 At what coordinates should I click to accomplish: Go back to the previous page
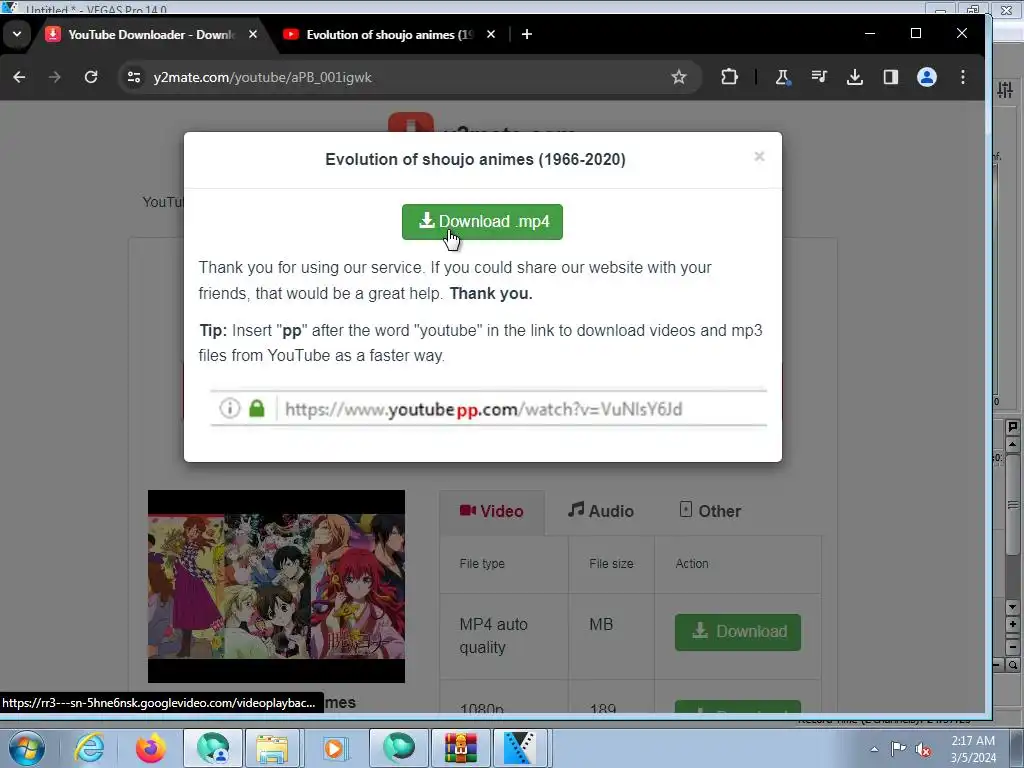click(x=20, y=77)
